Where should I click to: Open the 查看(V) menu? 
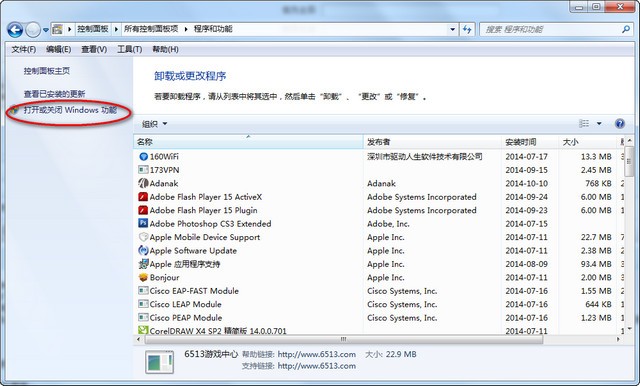click(x=94, y=49)
